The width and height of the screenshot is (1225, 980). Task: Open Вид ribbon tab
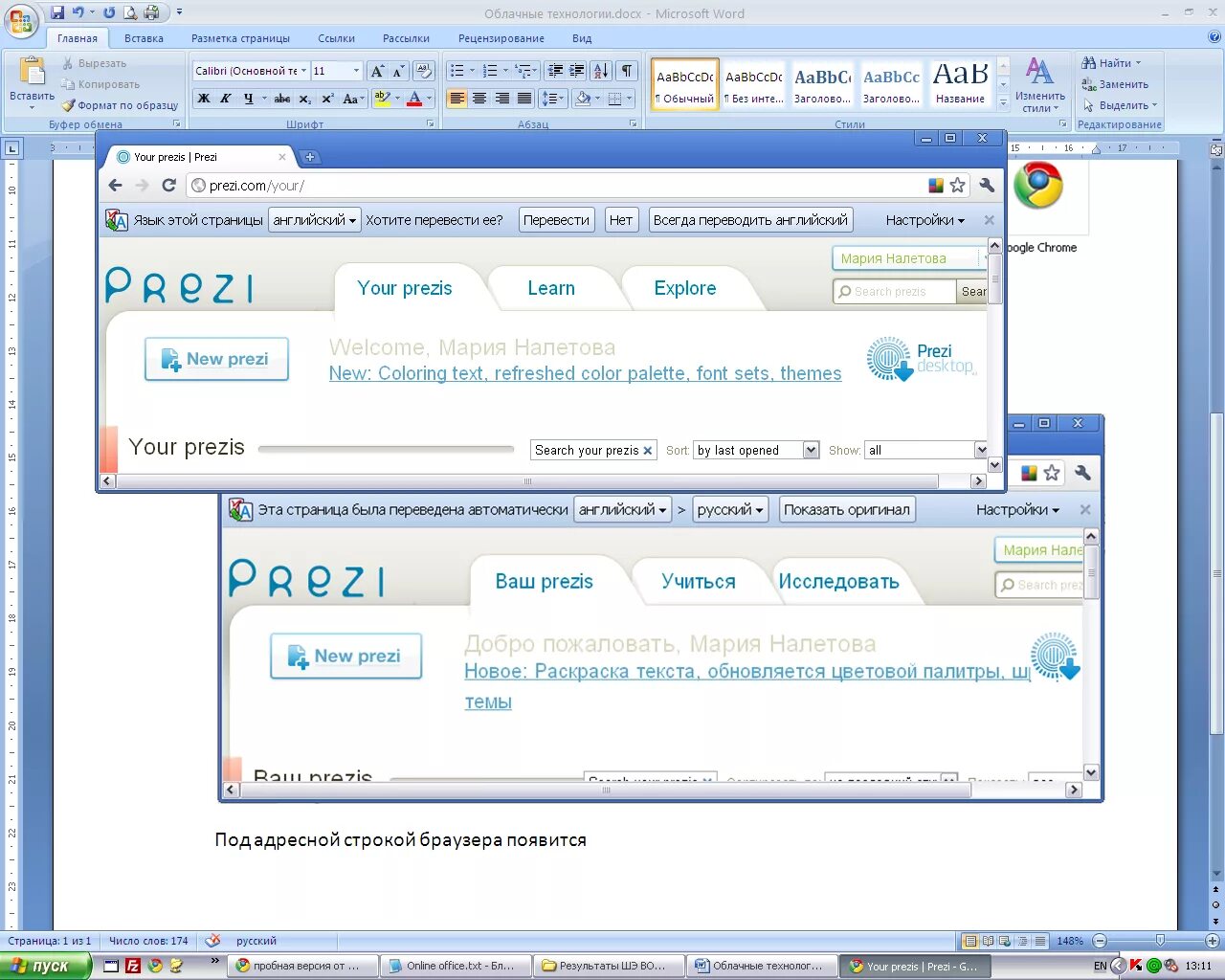[582, 38]
